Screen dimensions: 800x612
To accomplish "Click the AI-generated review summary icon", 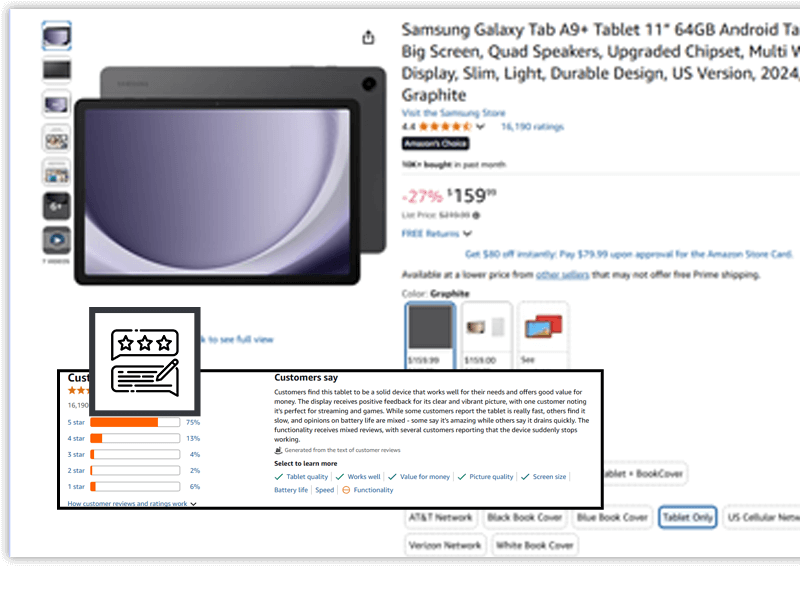I will point(278,450).
